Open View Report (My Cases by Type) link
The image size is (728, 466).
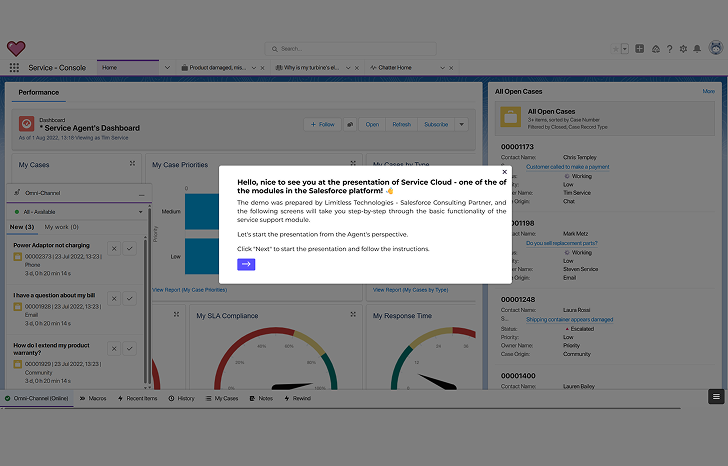point(410,290)
